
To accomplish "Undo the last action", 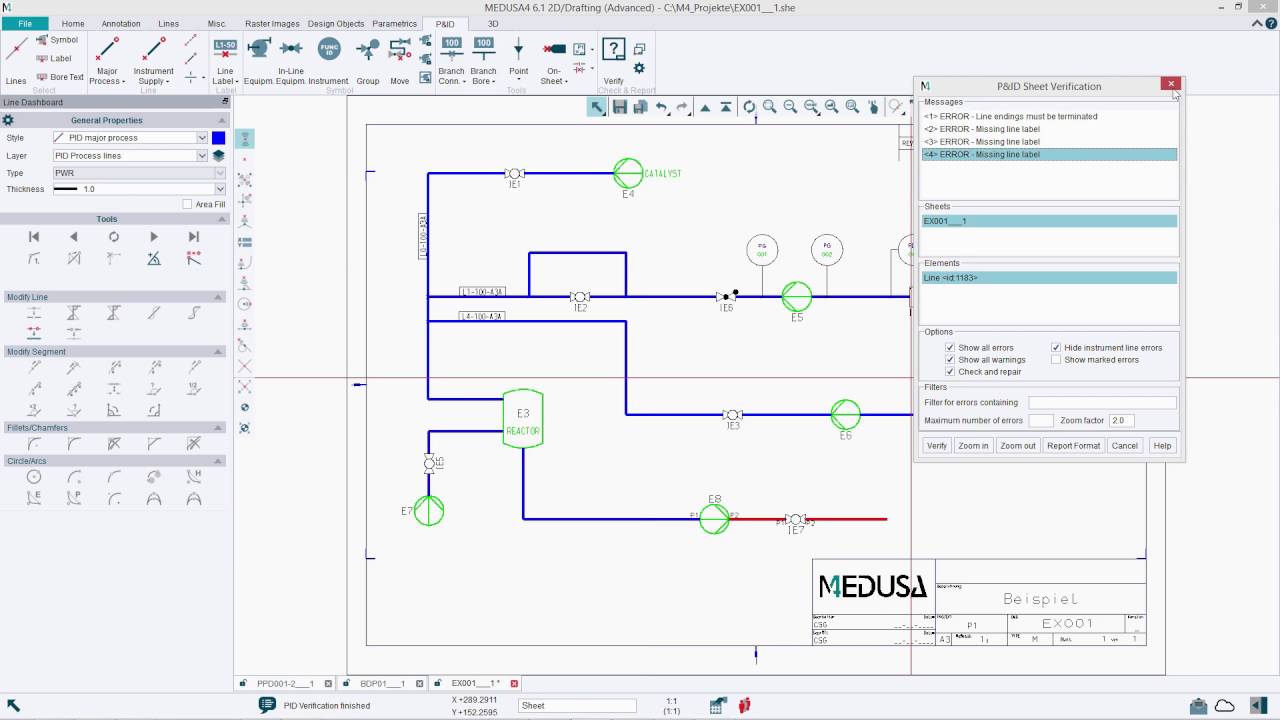I will tap(661, 107).
